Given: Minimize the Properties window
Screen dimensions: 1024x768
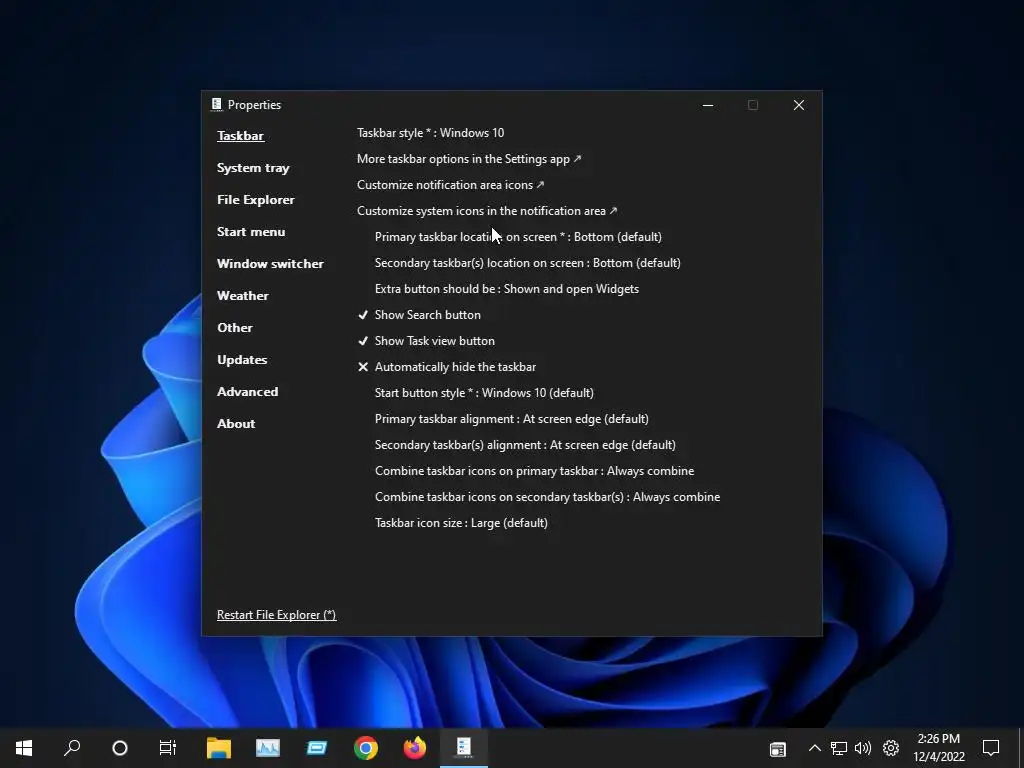Looking at the screenshot, I should (708, 105).
